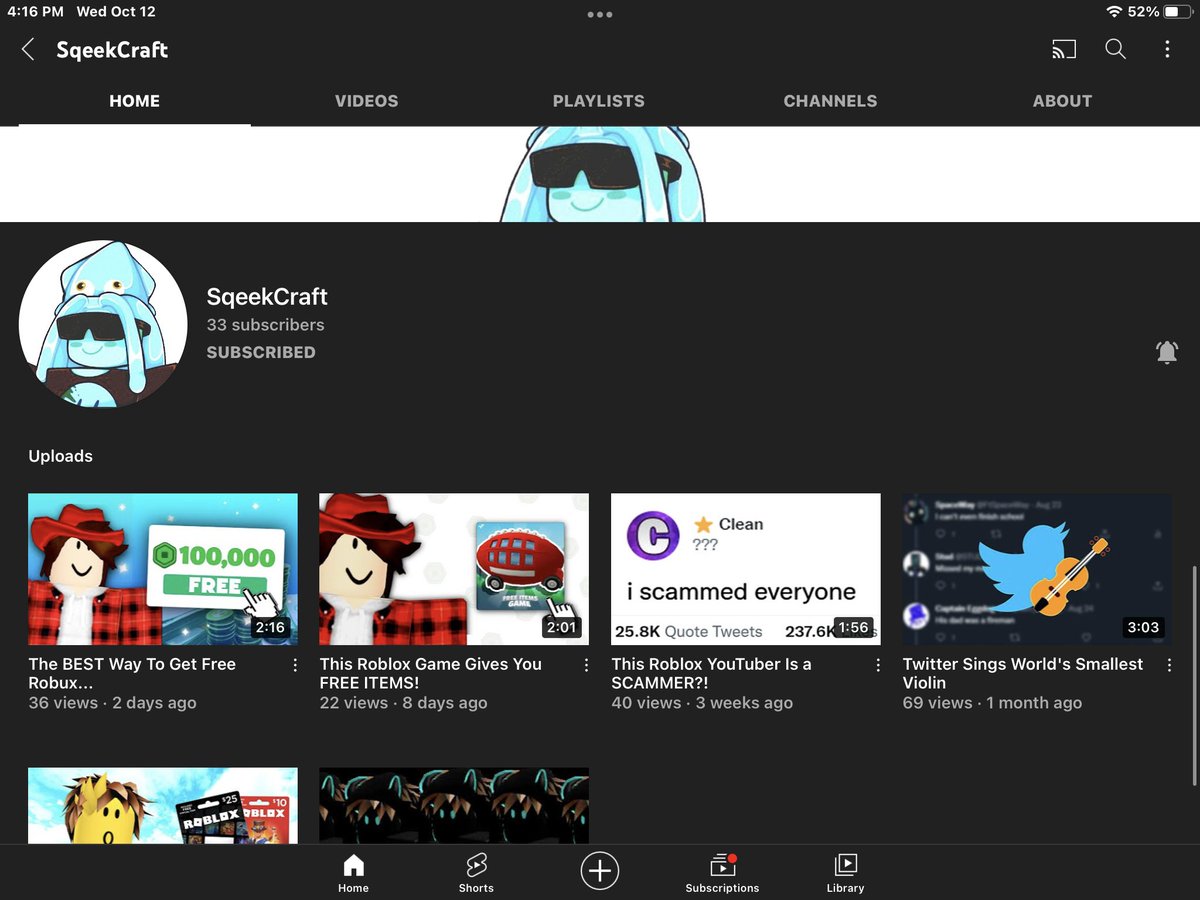Open options for 'This Roblox Game Gives You FREE ITEMS' video
The image size is (1200, 900).
point(586,665)
